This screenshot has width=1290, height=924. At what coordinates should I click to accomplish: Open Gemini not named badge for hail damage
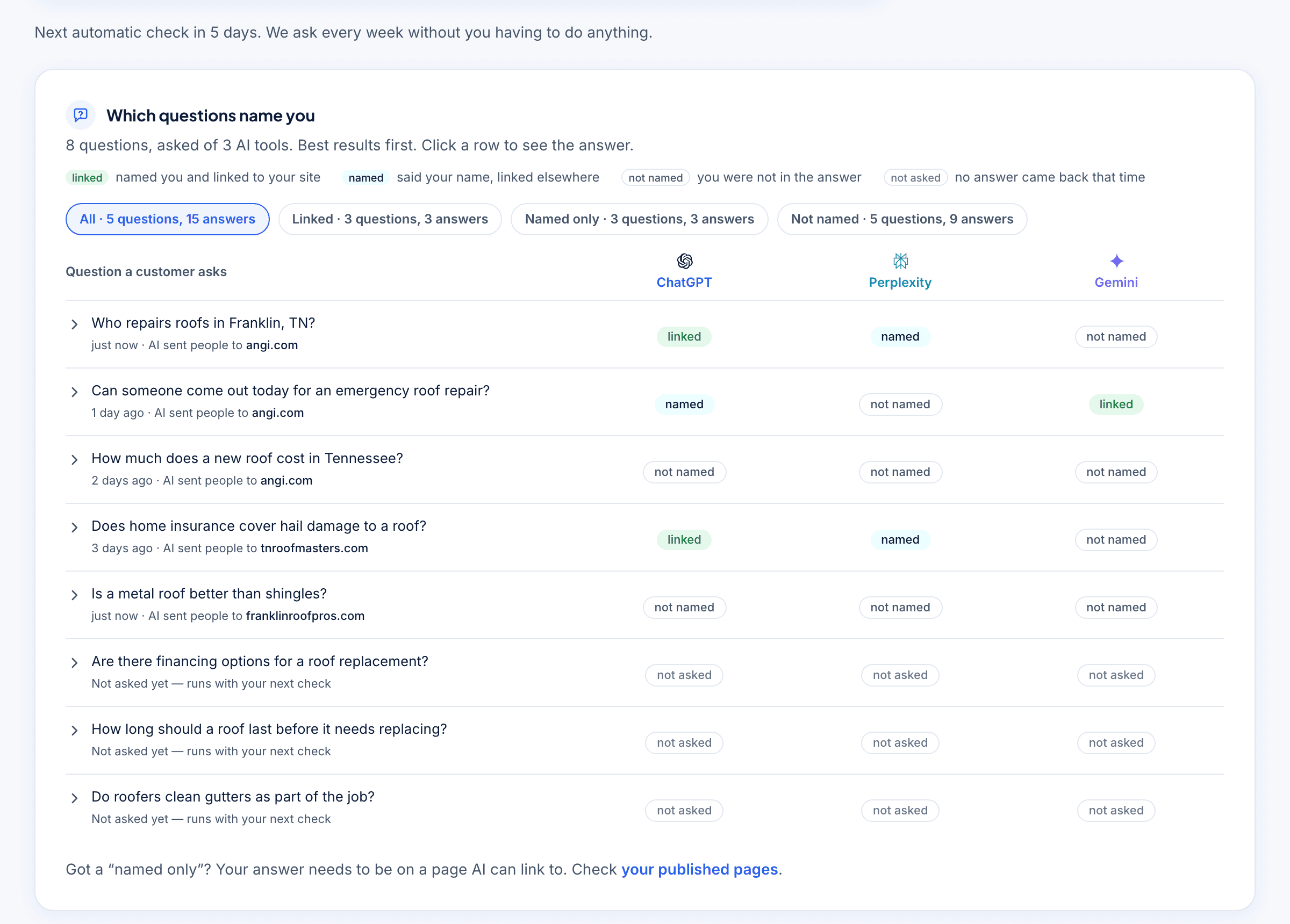pyautogui.click(x=1116, y=539)
